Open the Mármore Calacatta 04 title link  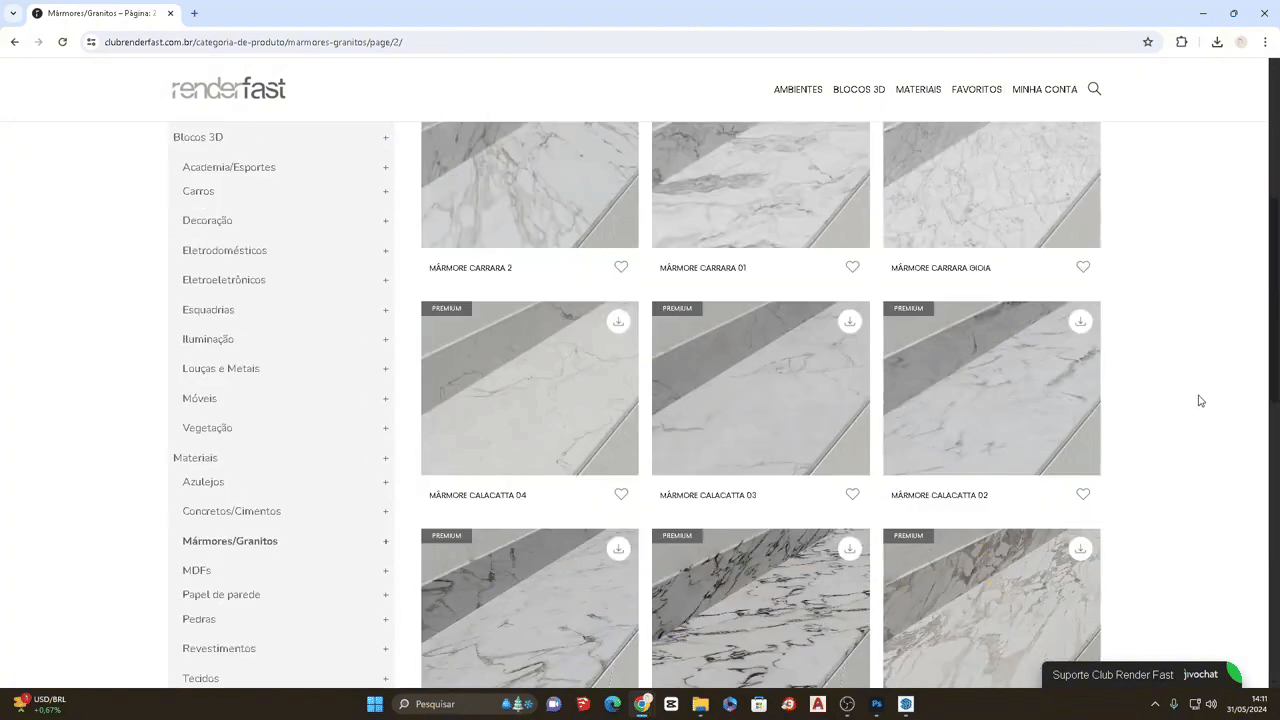(477, 495)
